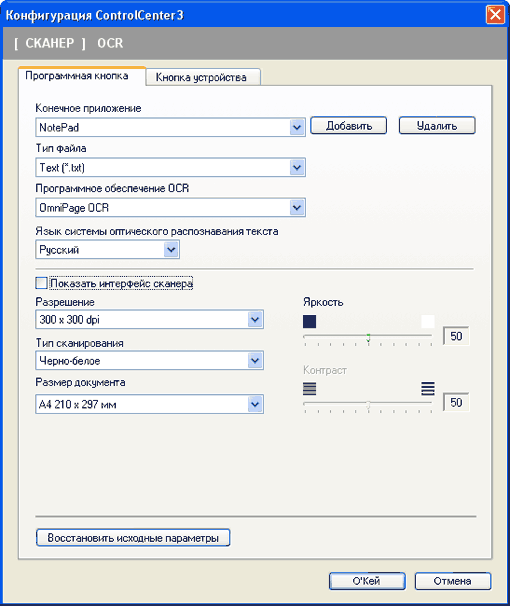Click the Удалить button
This screenshot has height=606, width=510.
(437, 126)
